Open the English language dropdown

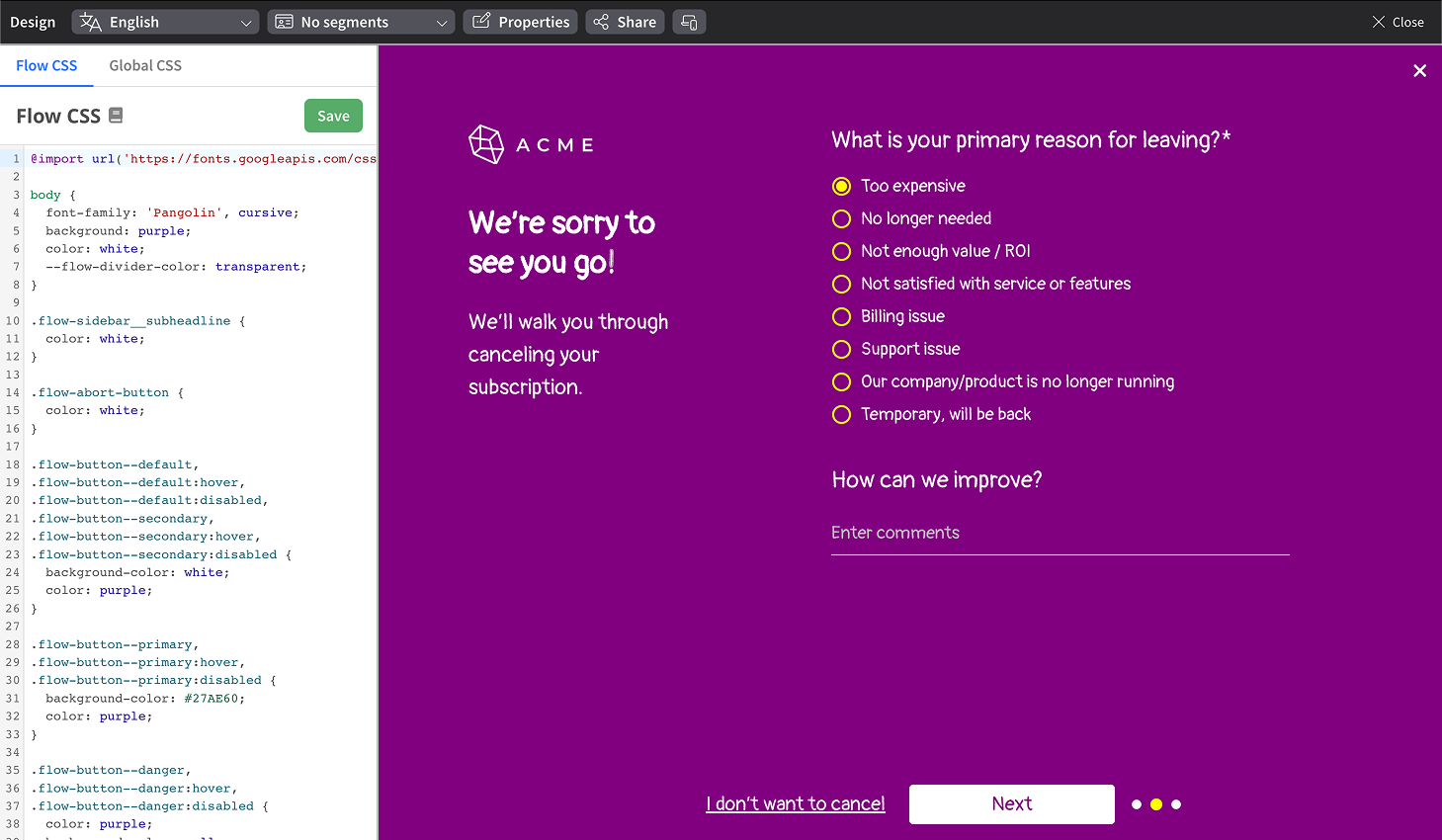point(165,22)
